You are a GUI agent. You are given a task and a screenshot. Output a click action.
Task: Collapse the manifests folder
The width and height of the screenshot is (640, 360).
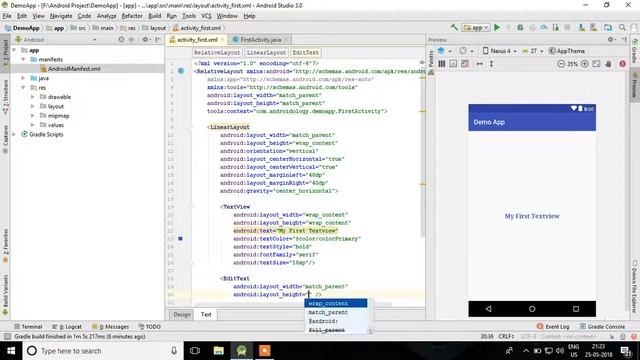point(23,59)
